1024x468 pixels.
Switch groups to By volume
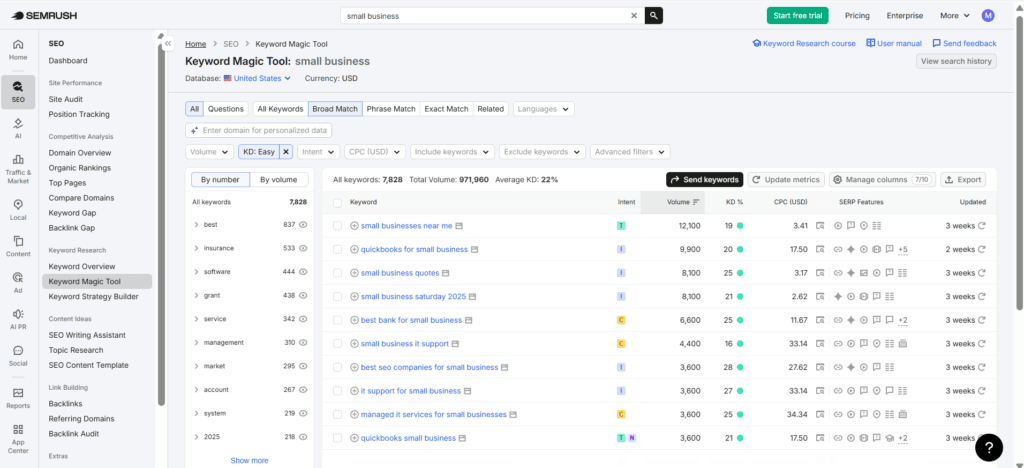click(x=279, y=179)
